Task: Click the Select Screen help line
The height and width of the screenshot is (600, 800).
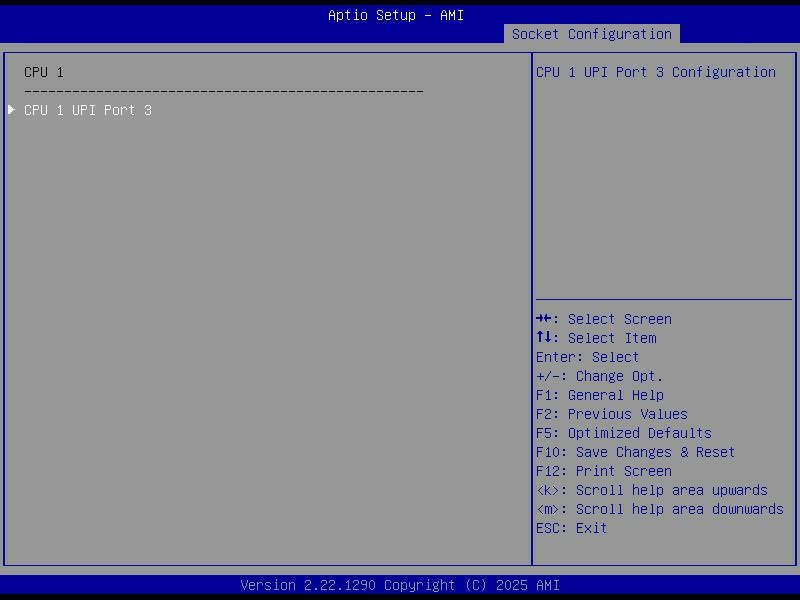Action: click(x=604, y=319)
